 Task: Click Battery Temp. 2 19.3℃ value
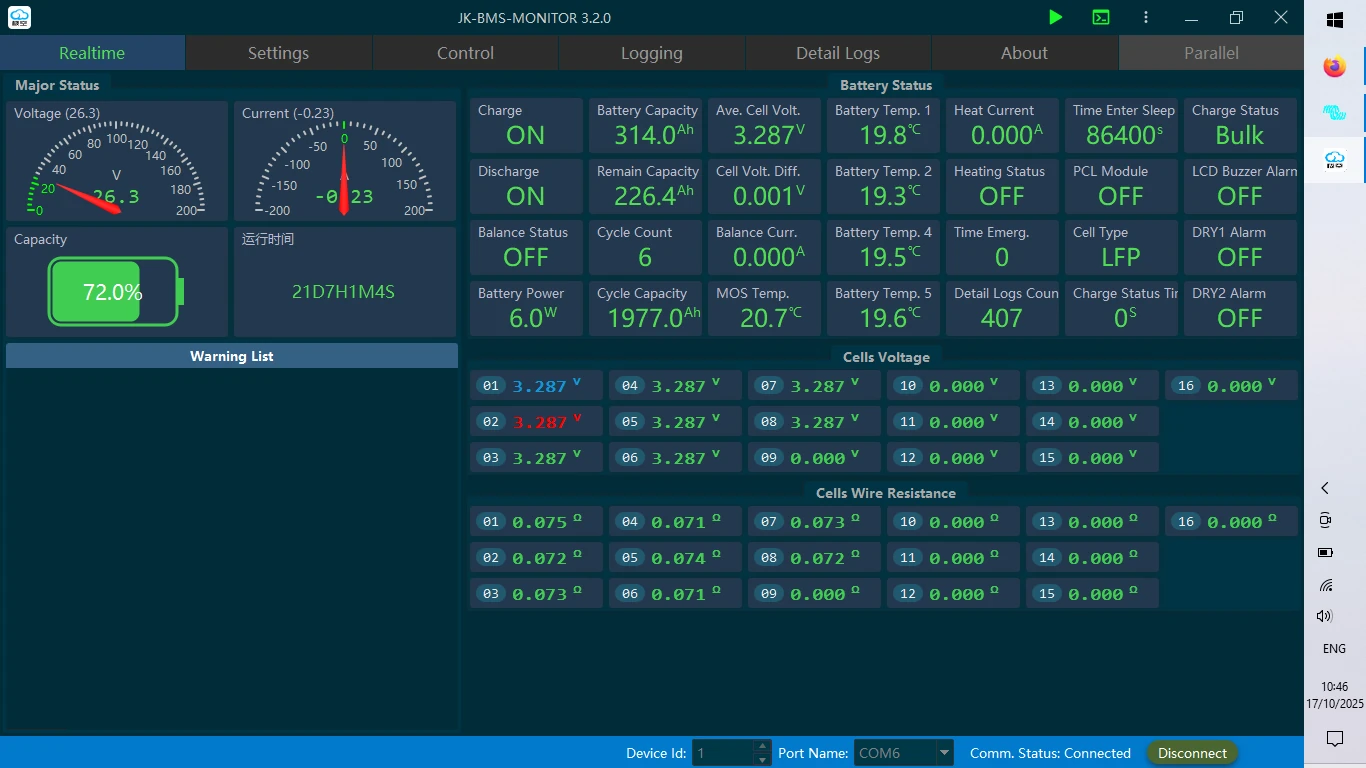(890, 196)
